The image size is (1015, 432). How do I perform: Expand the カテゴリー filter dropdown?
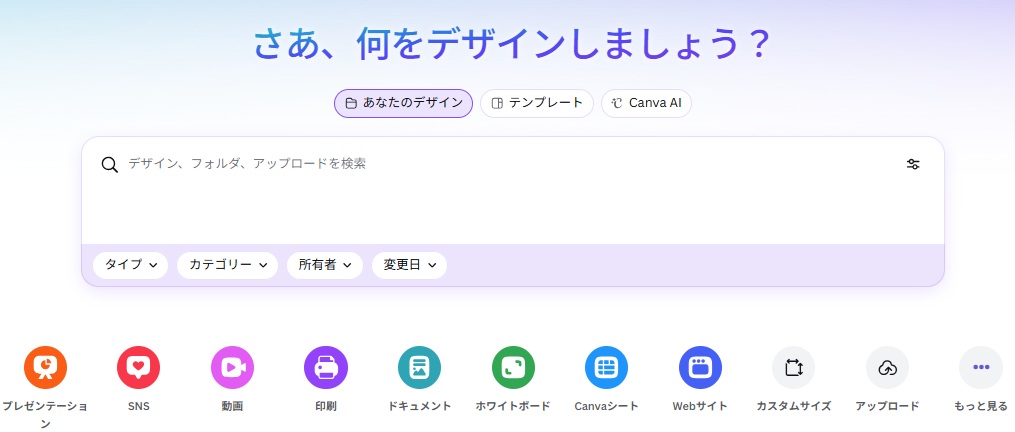click(228, 266)
